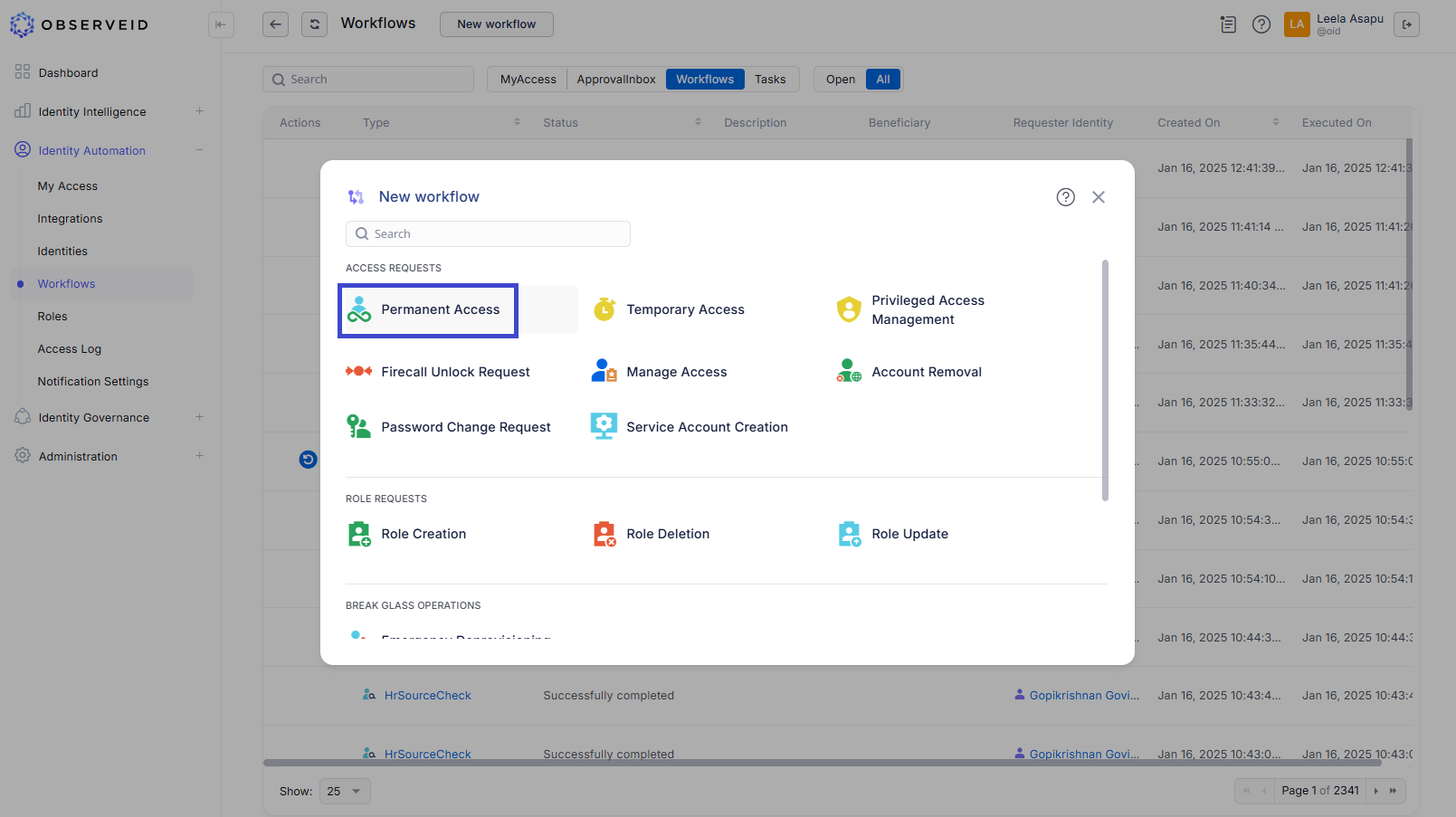Select the Temporary Access clock icon
This screenshot has height=817, width=1456.
click(x=604, y=309)
